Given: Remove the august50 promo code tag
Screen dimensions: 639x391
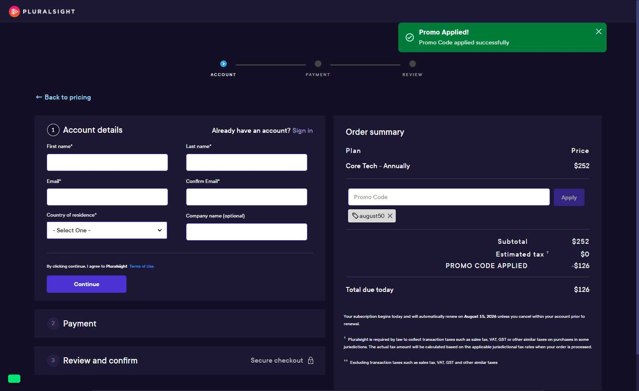Looking at the screenshot, I should point(390,216).
